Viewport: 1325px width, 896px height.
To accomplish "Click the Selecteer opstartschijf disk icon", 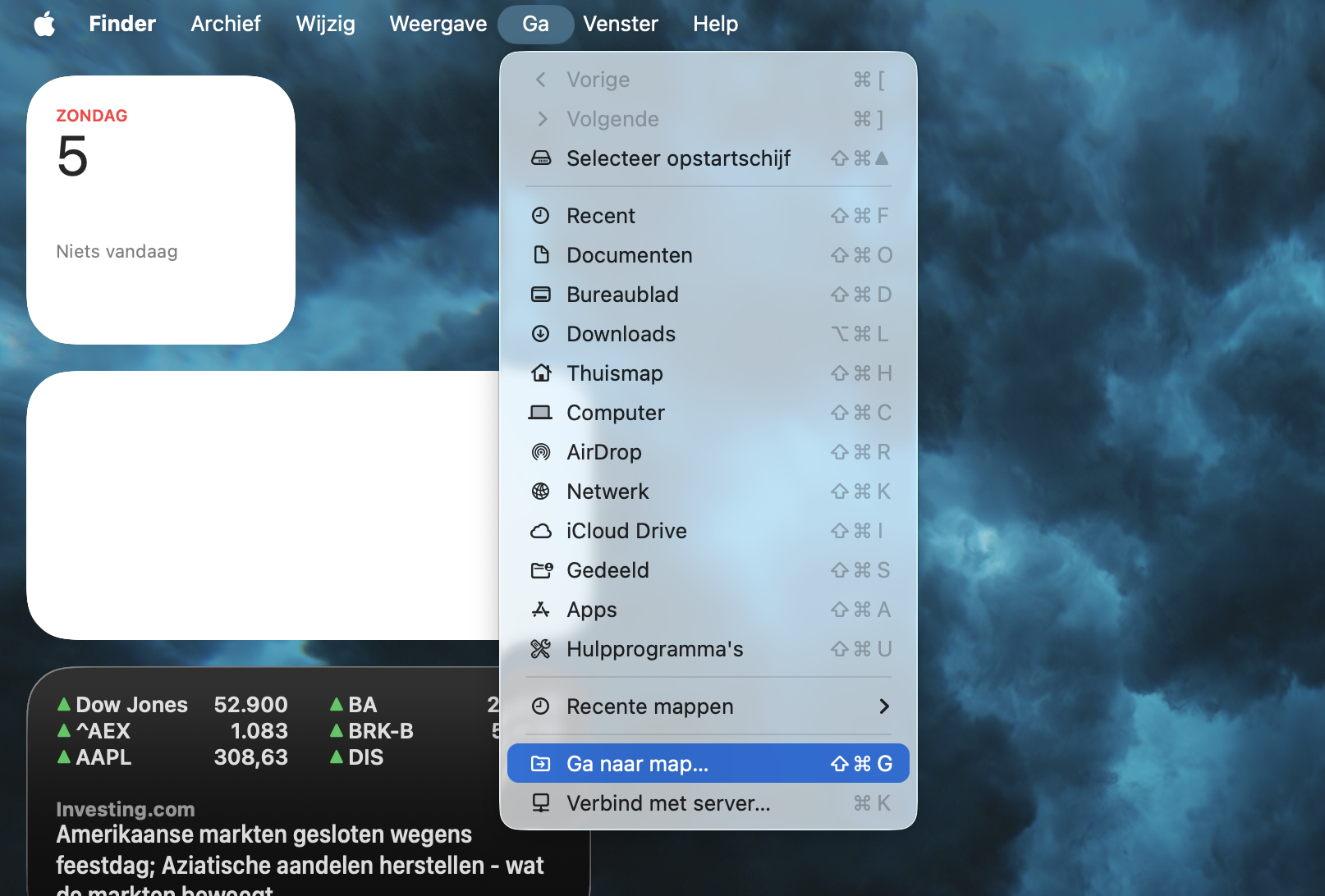I will coord(540,158).
